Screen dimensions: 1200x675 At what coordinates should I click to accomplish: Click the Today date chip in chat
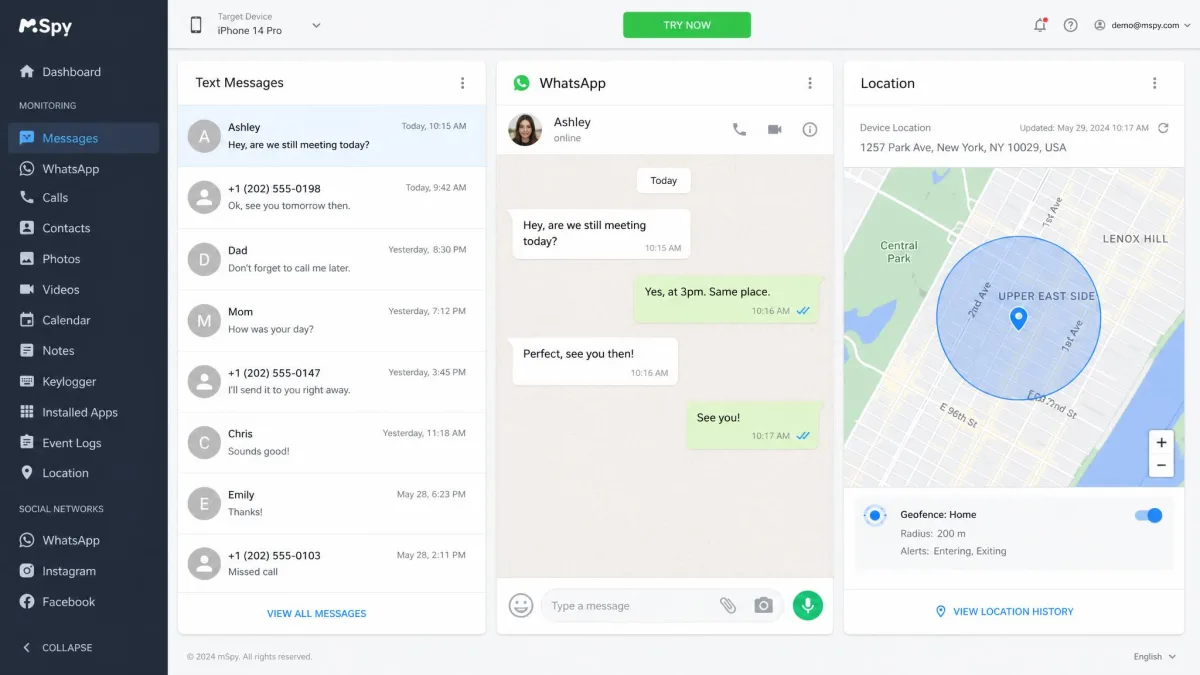[664, 181]
